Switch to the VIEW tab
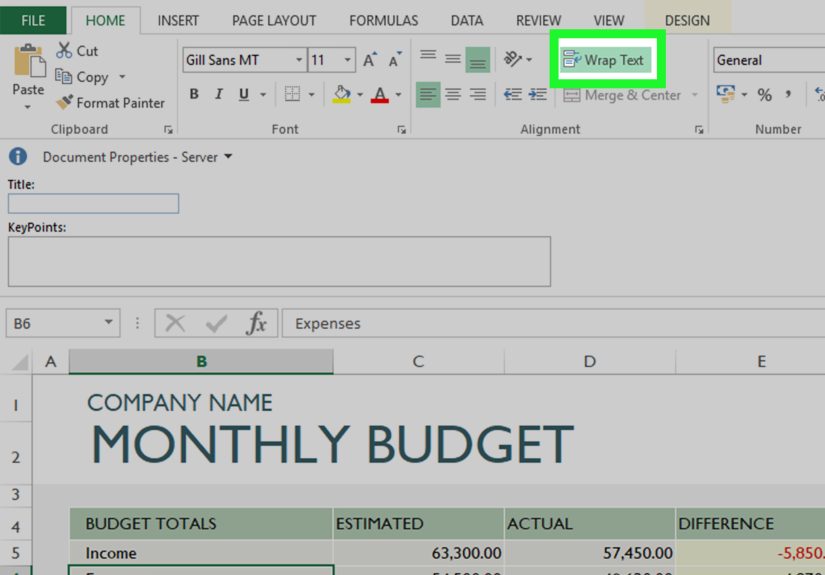 [x=609, y=21]
